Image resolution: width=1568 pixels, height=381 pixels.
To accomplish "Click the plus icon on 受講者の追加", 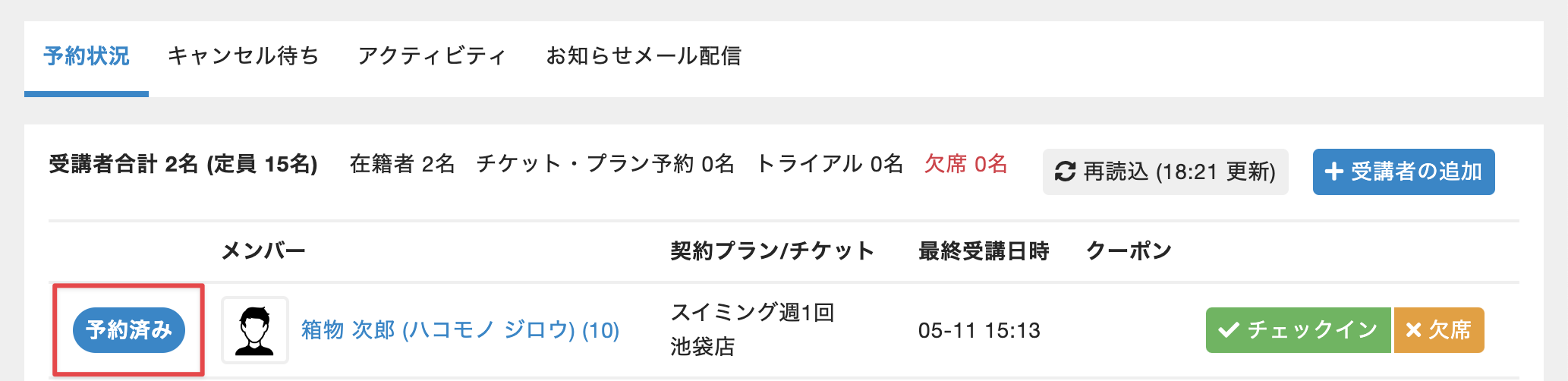I will tap(1333, 172).
